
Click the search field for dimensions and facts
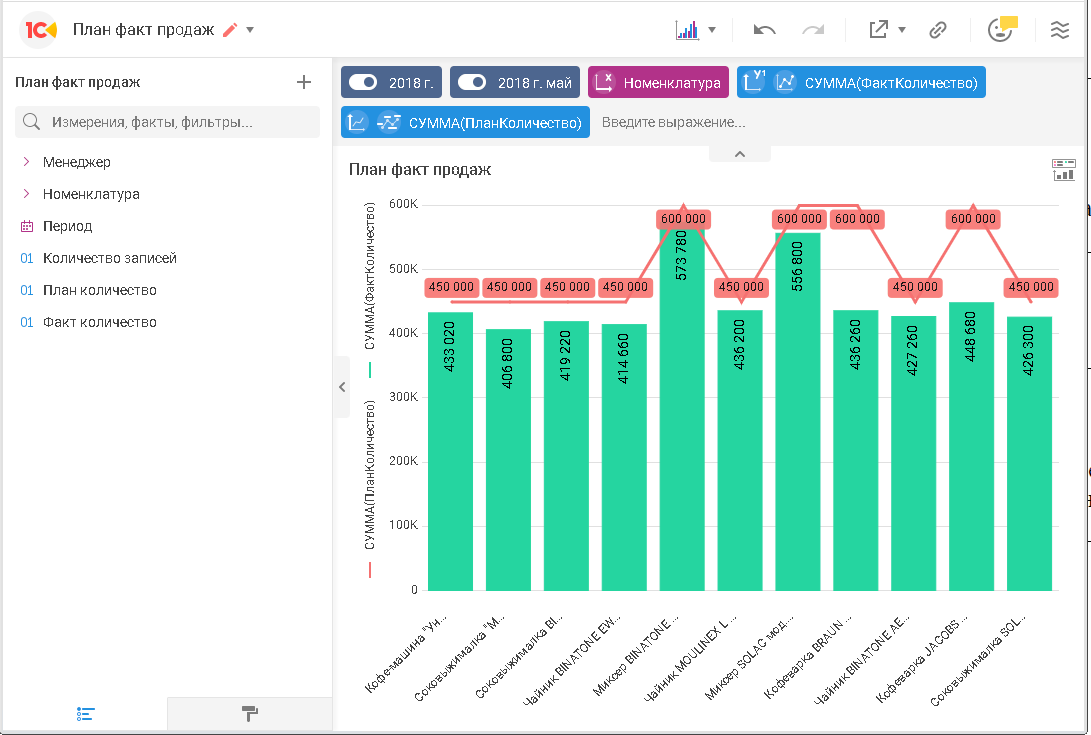(167, 122)
